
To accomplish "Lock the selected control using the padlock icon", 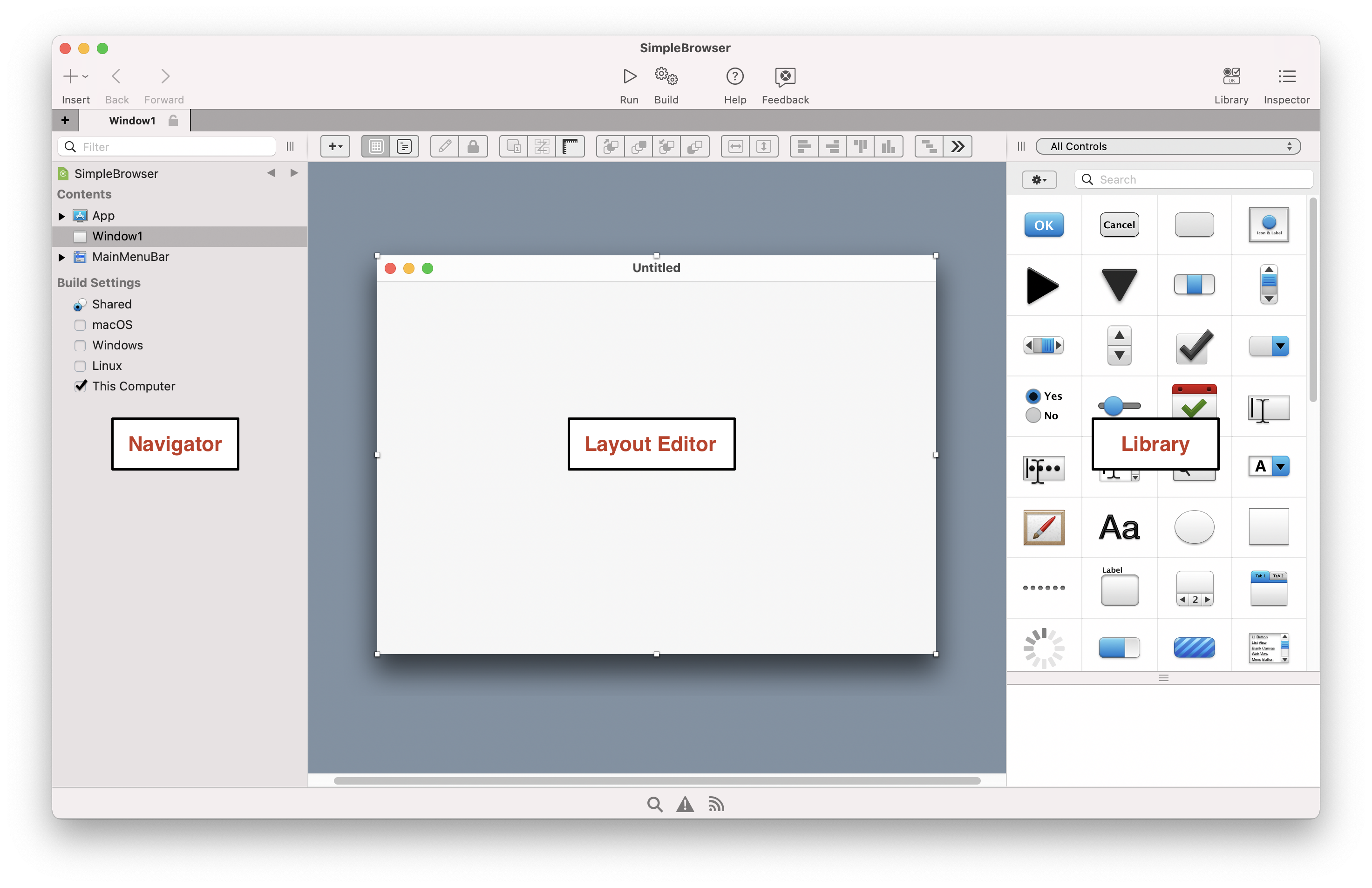I will point(474,146).
